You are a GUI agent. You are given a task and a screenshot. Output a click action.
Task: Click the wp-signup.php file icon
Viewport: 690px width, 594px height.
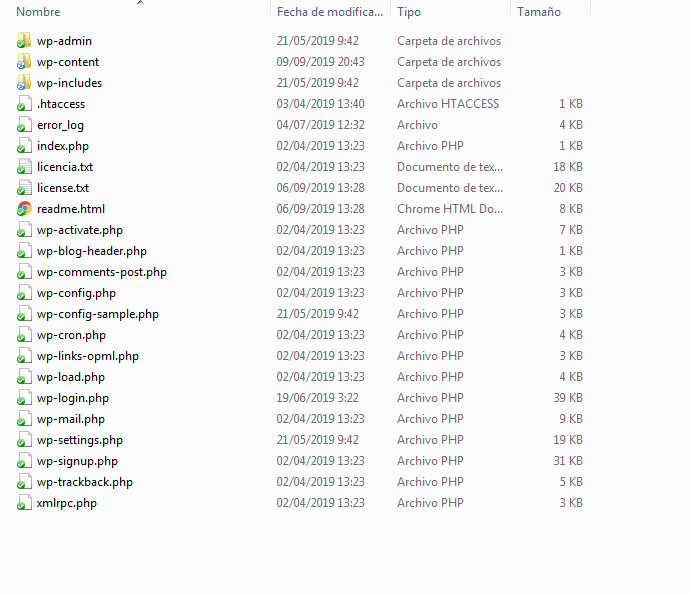click(24, 461)
